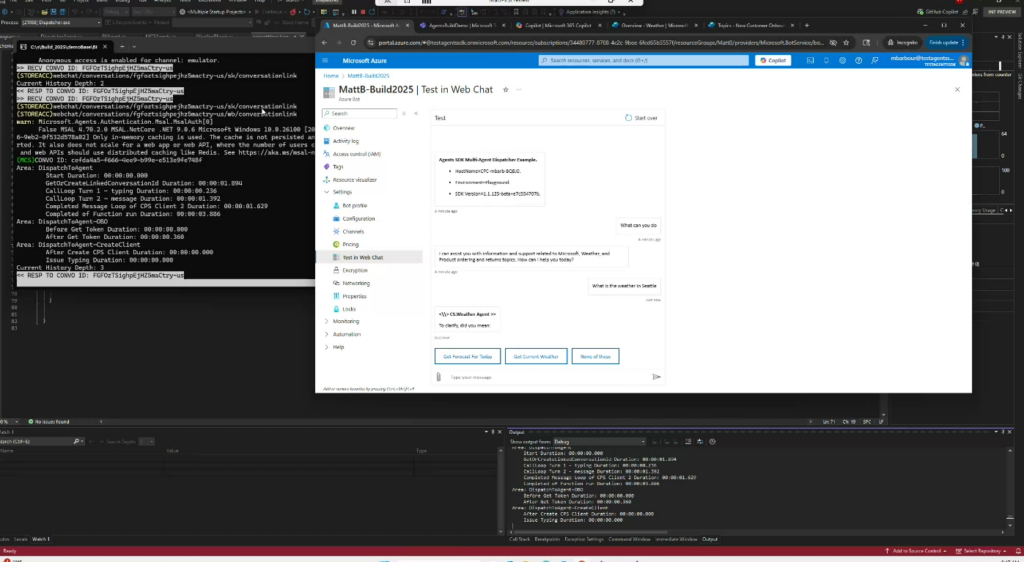Open Bot profile settings
This screenshot has height=562, width=1024.
click(x=355, y=206)
